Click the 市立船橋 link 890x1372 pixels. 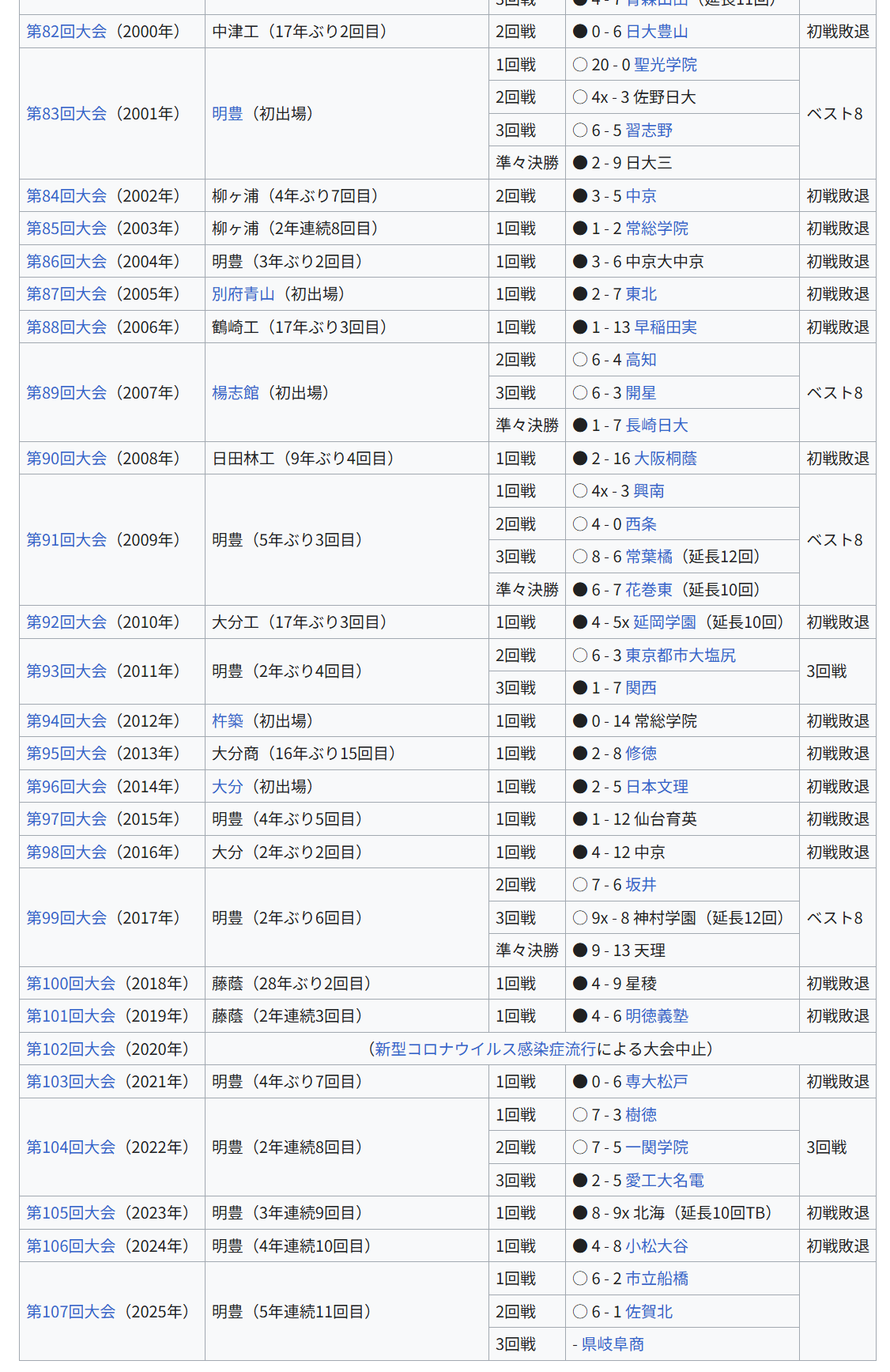(657, 1279)
